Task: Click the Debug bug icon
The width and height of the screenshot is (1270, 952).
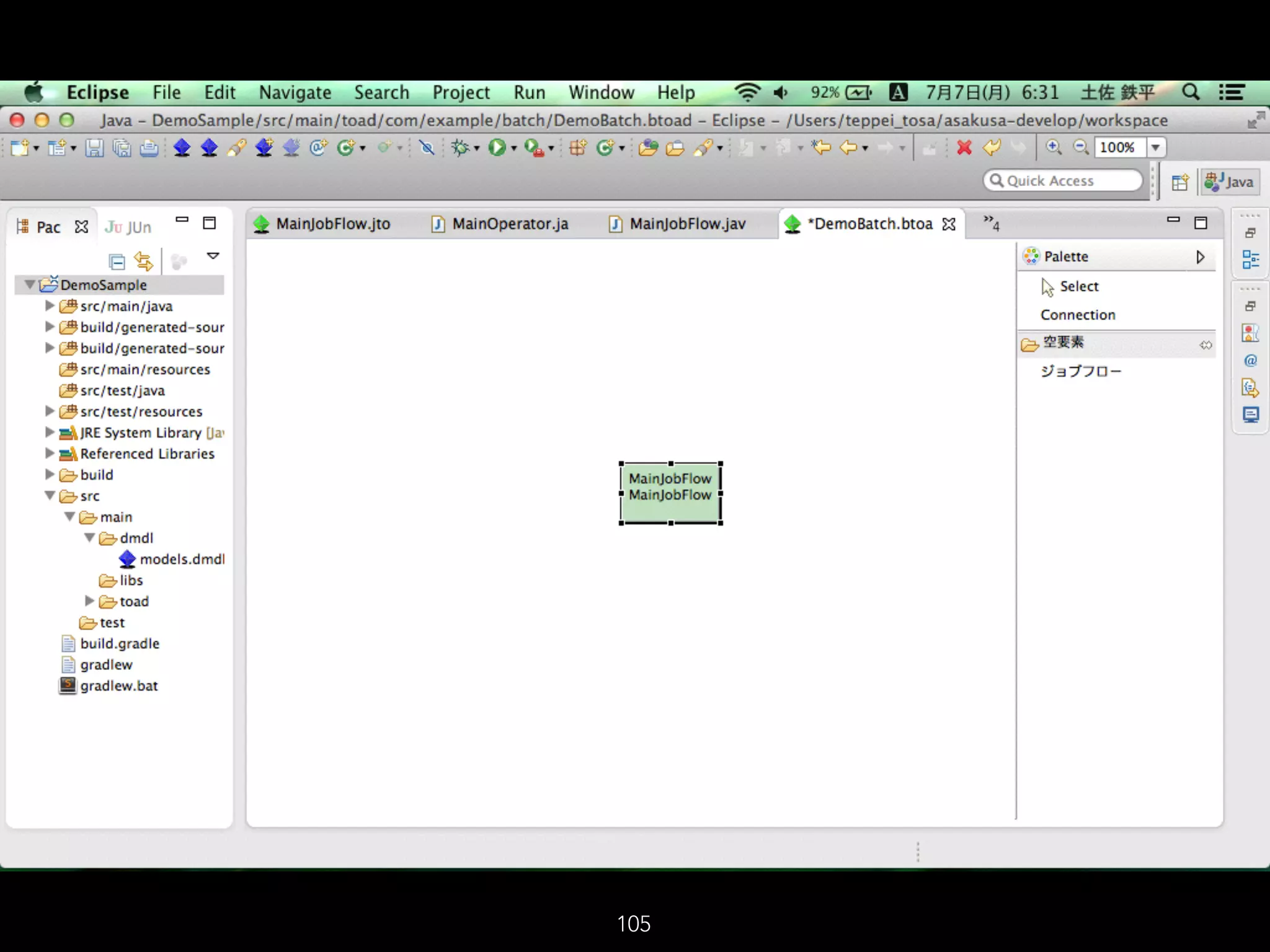Action: coord(460,148)
